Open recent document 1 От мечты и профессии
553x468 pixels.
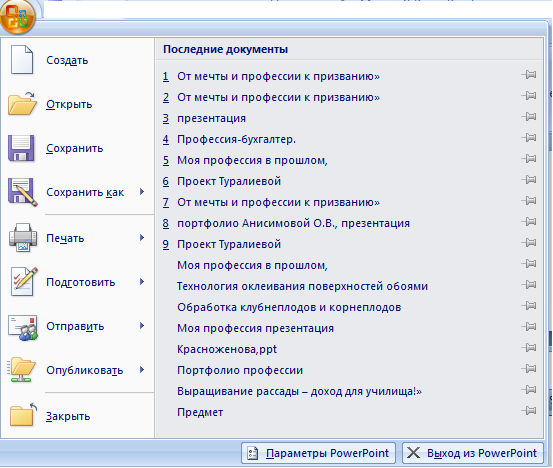271,76
